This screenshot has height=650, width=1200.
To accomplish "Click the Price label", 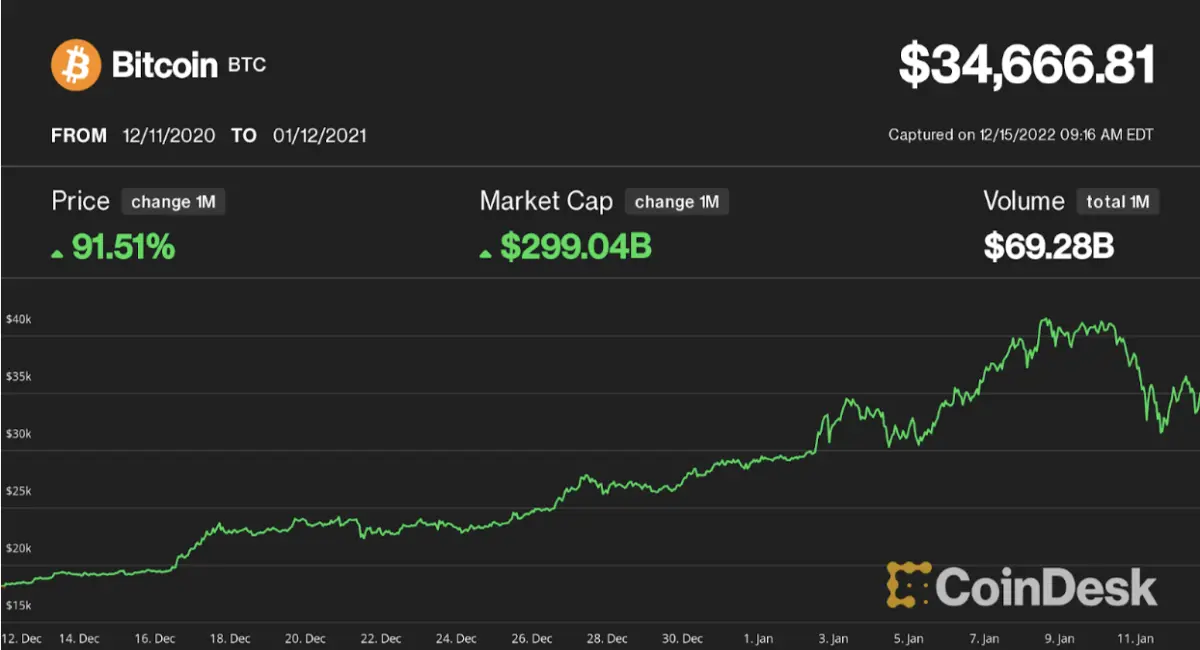I will click(x=80, y=201).
